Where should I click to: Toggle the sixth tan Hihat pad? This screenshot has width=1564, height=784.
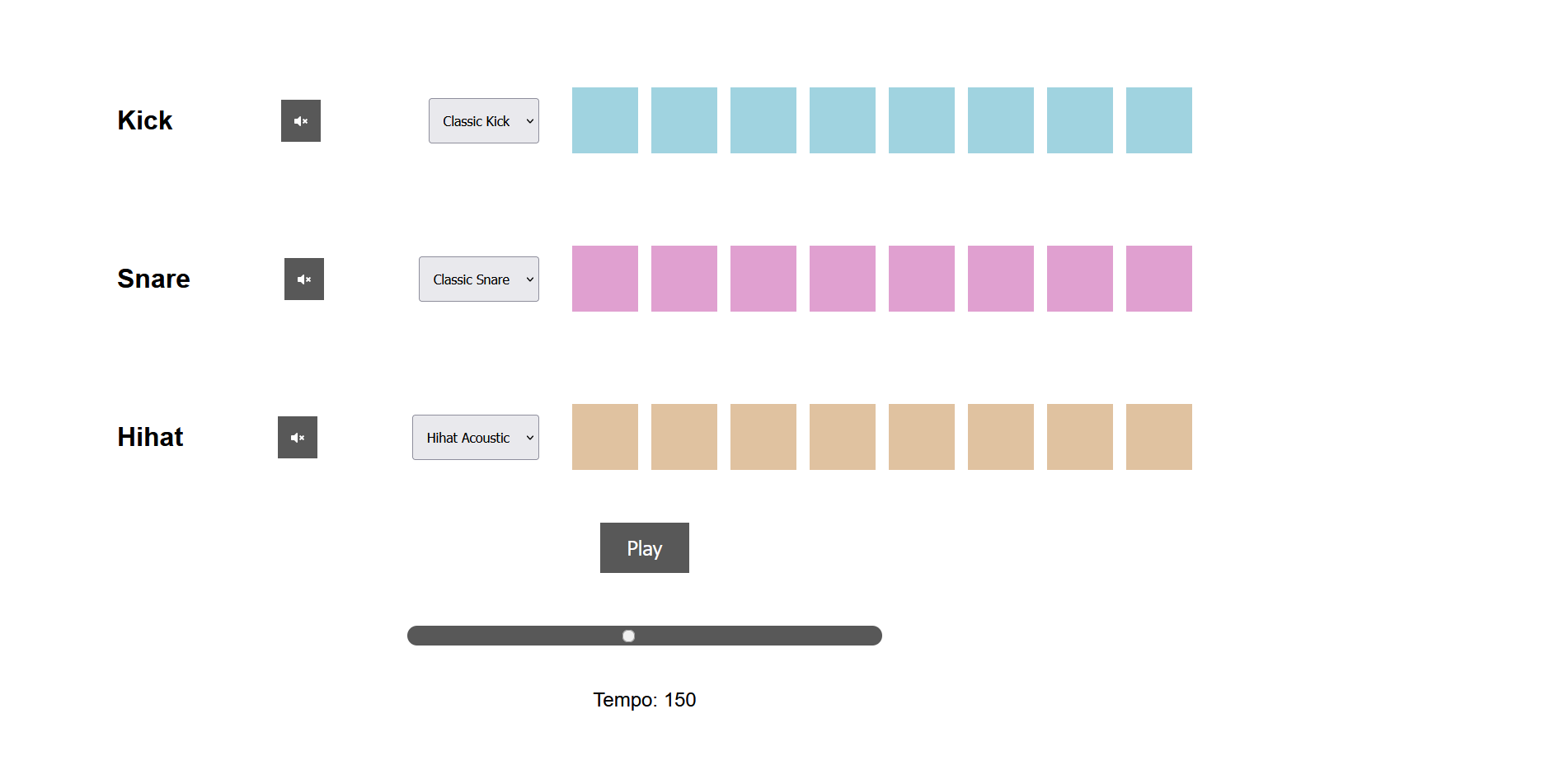pyautogui.click(x=1001, y=437)
